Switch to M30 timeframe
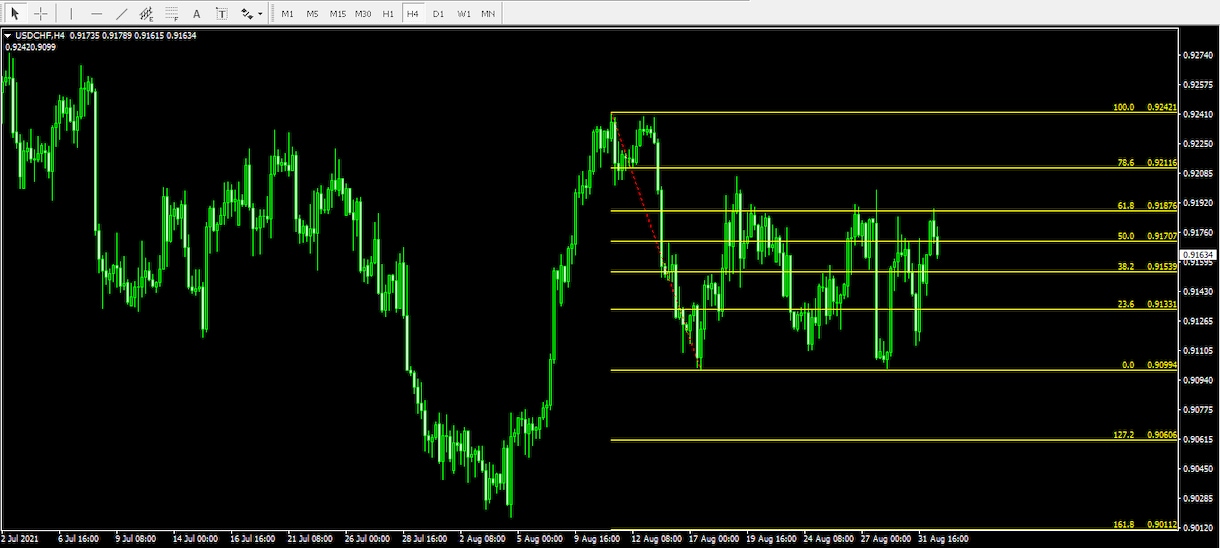The width and height of the screenshot is (1220, 548). click(x=363, y=14)
